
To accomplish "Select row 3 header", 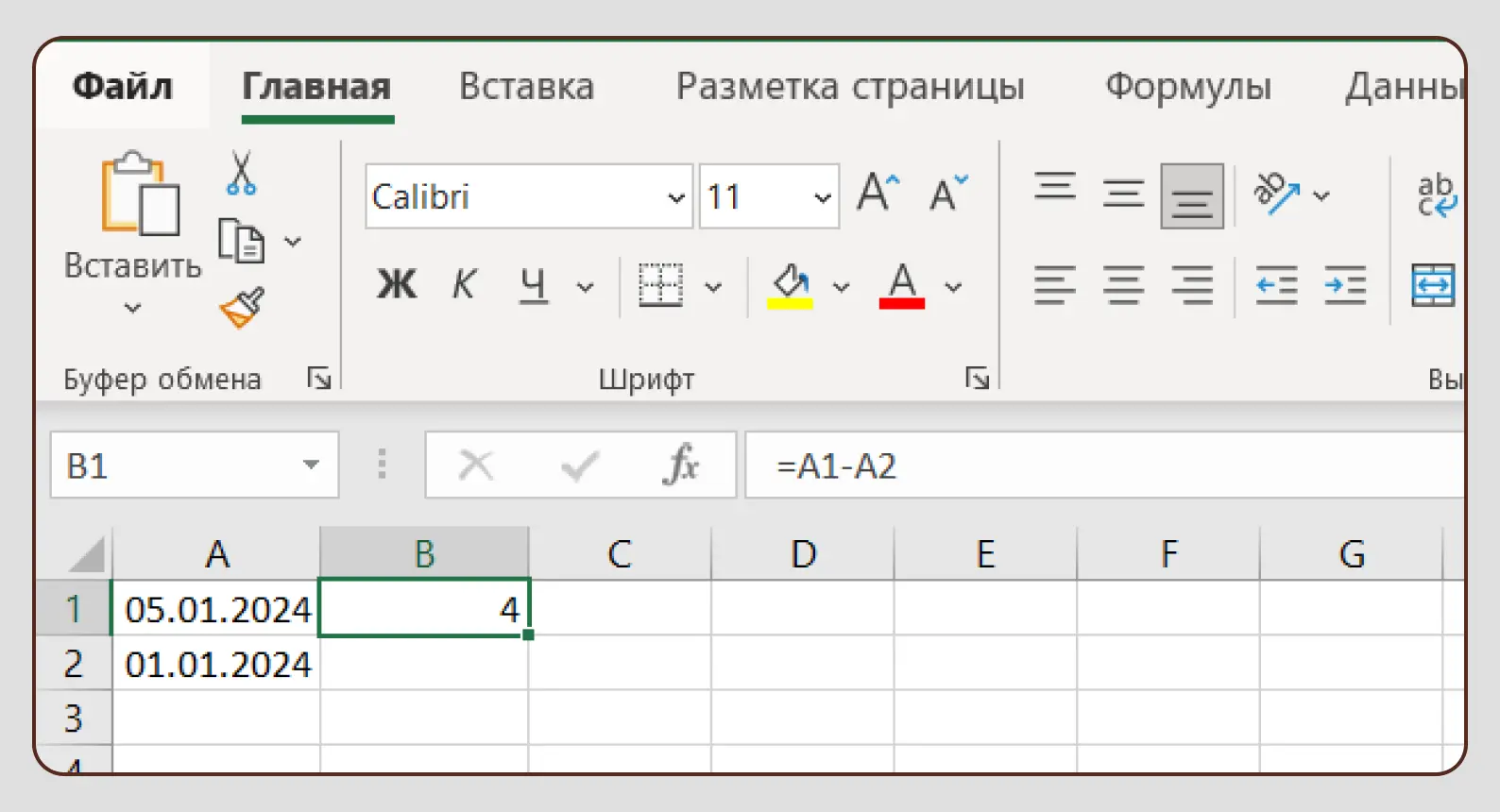I will coord(74,719).
